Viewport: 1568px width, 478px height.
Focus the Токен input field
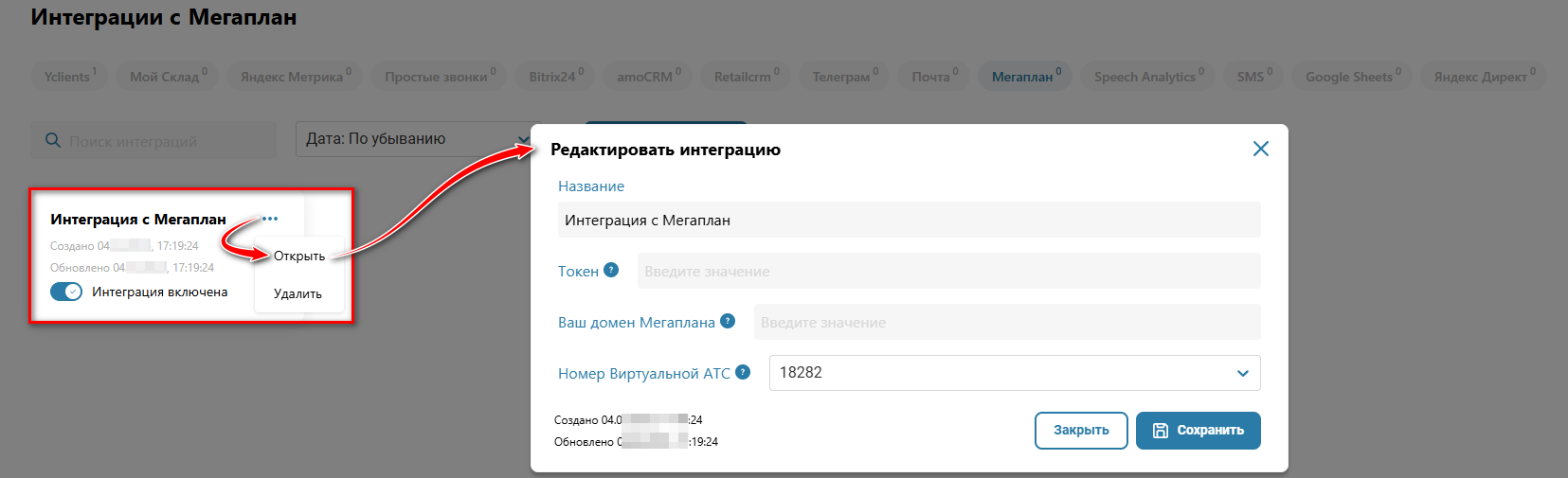[948, 271]
